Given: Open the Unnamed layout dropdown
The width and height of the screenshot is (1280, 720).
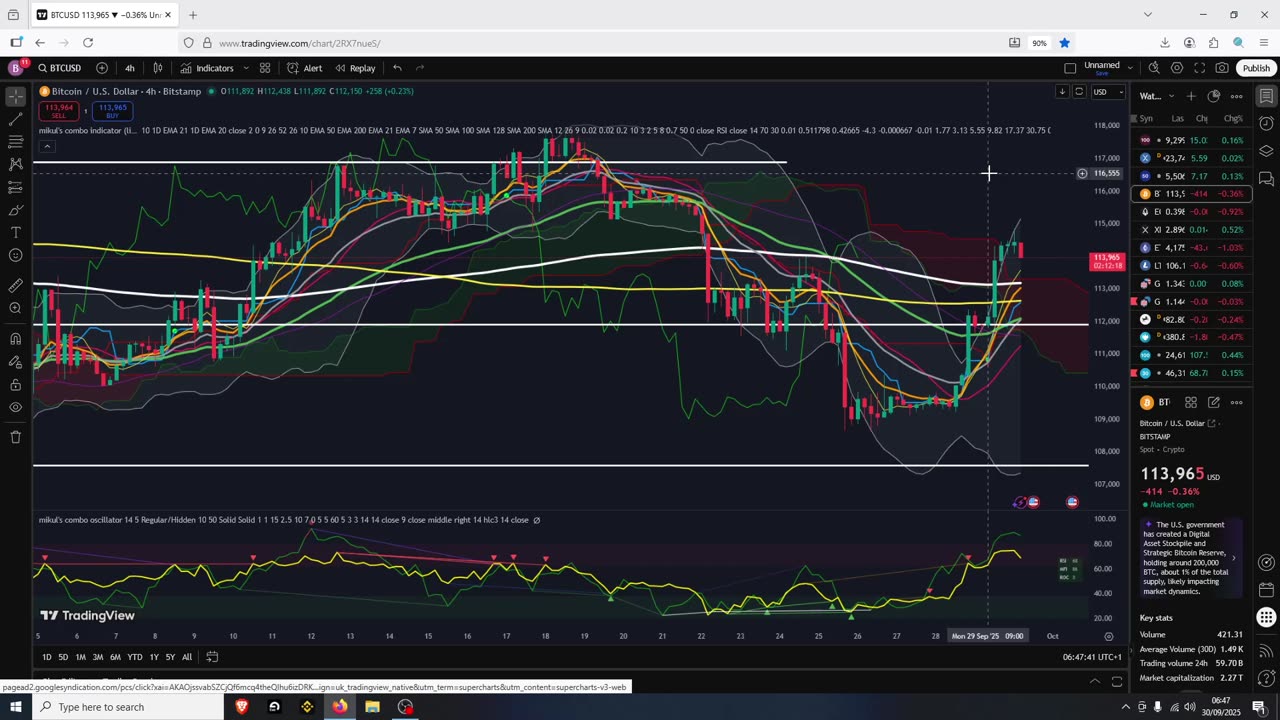Looking at the screenshot, I should [x=1108, y=68].
